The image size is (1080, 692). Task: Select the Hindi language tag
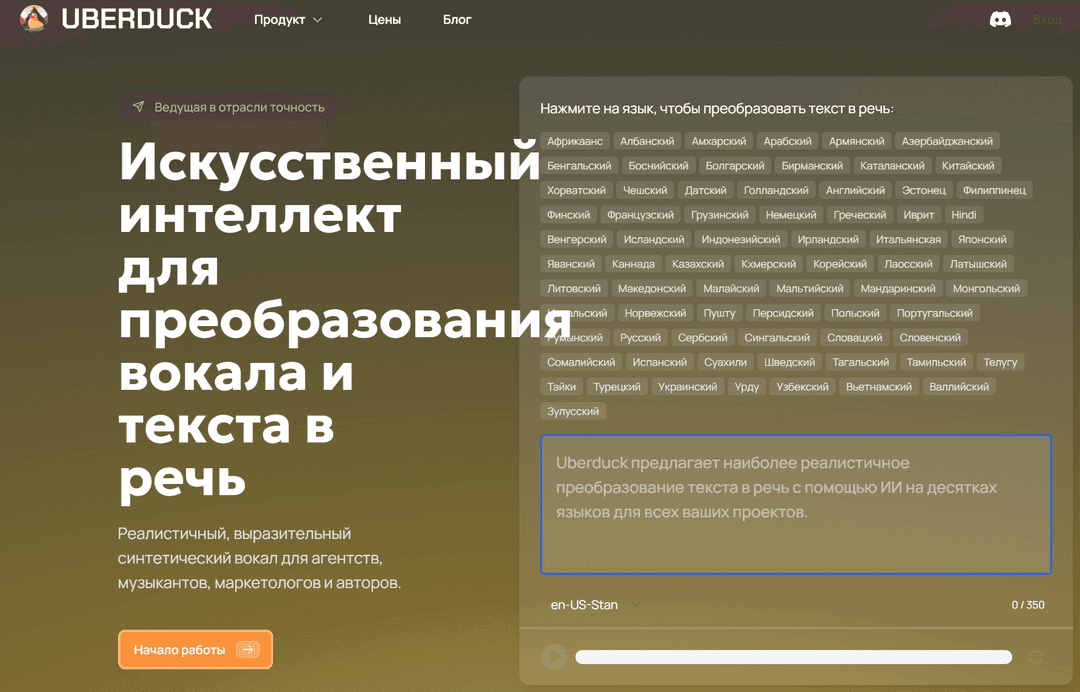964,215
